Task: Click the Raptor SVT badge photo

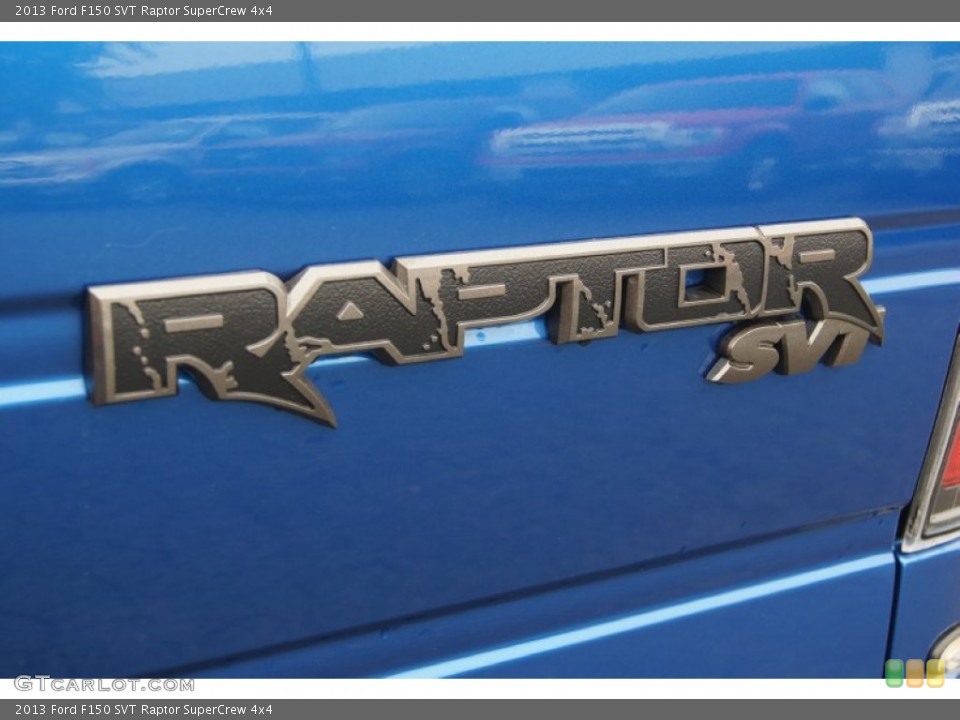Action: pos(480,360)
